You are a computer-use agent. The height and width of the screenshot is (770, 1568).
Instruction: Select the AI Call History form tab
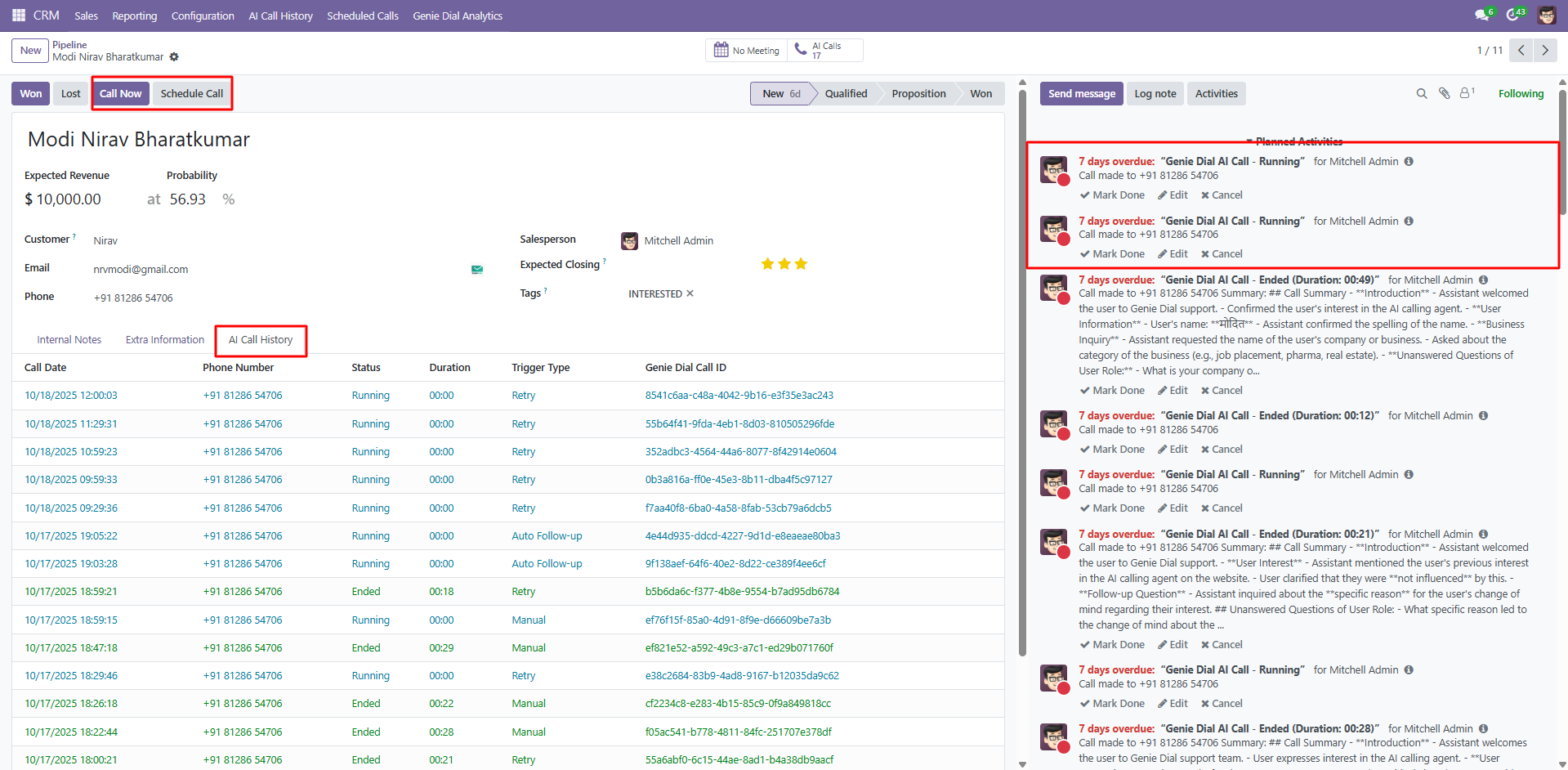click(261, 340)
